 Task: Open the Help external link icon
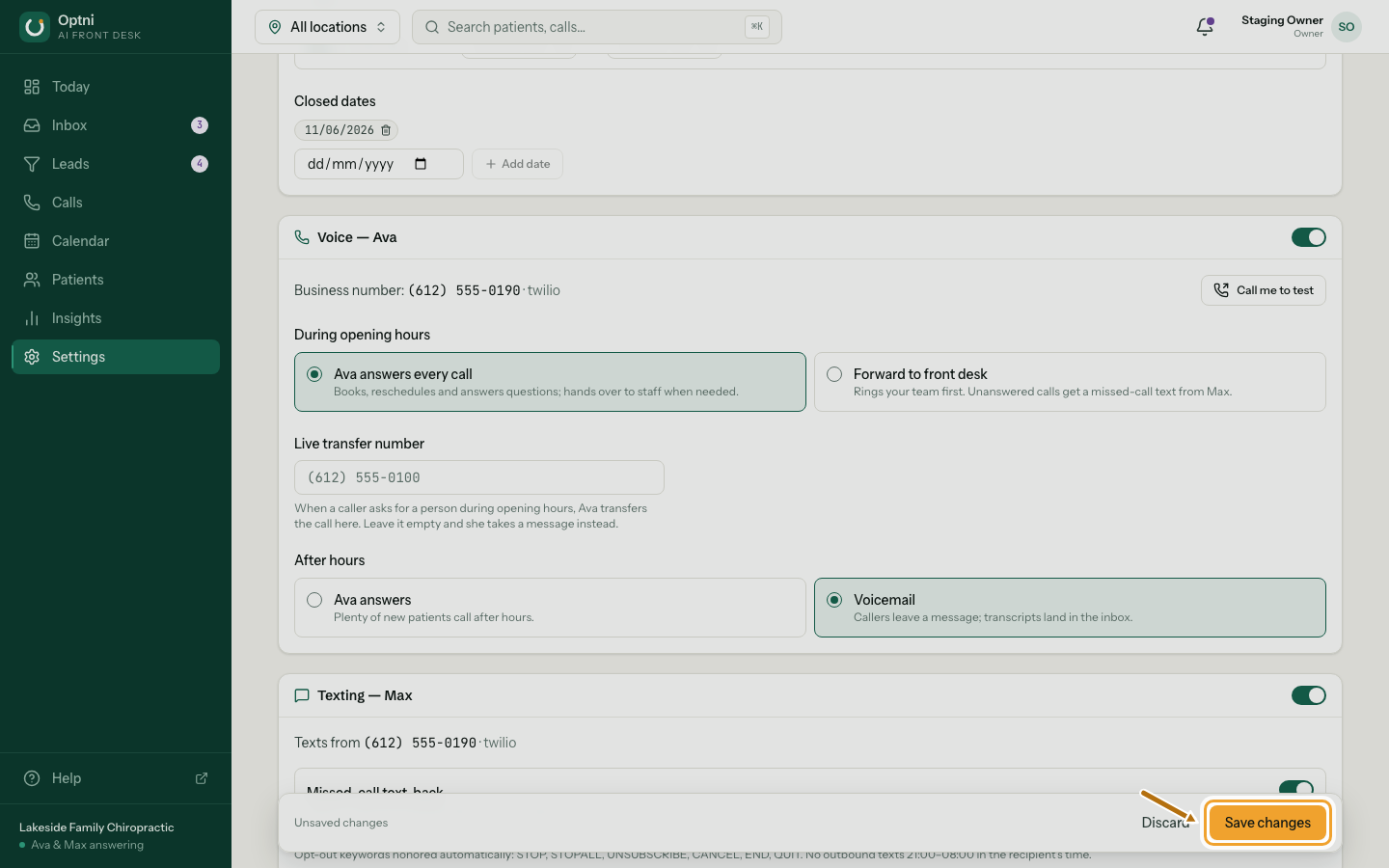(202, 778)
